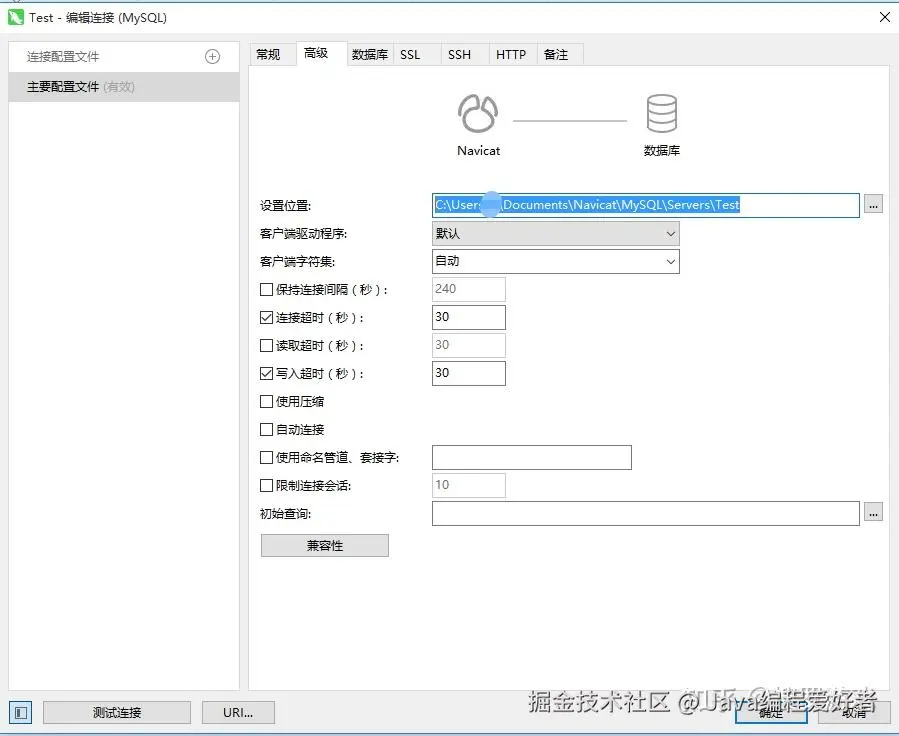Open the editor button beside initial query
Image resolution: width=899 pixels, height=736 pixels.
873,513
